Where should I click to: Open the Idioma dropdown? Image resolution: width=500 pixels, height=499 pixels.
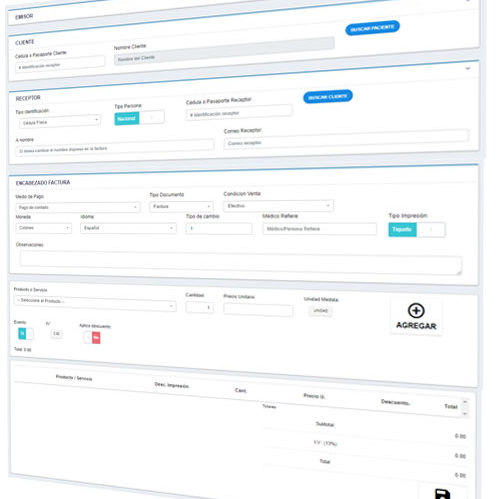pyautogui.click(x=128, y=228)
